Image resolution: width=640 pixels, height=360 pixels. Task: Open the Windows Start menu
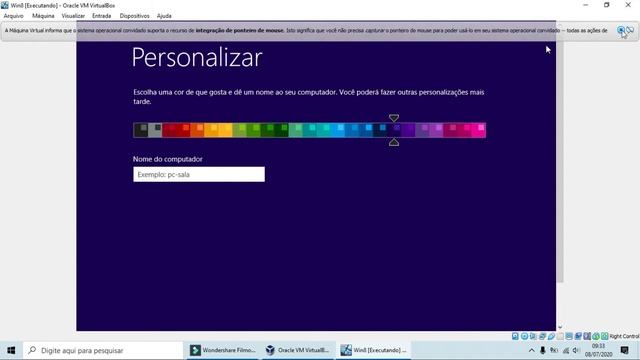11,350
